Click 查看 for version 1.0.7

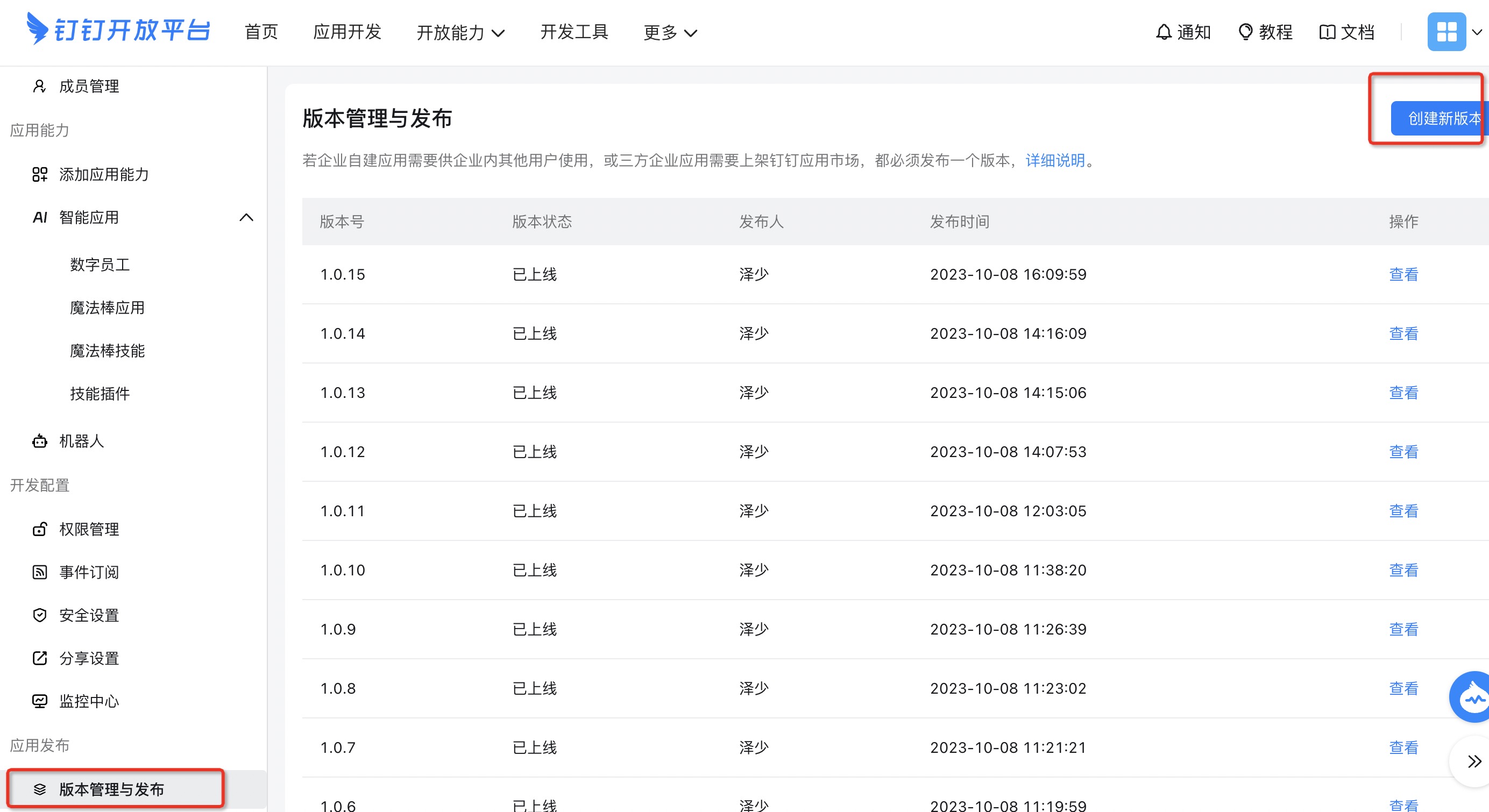pyautogui.click(x=1403, y=748)
